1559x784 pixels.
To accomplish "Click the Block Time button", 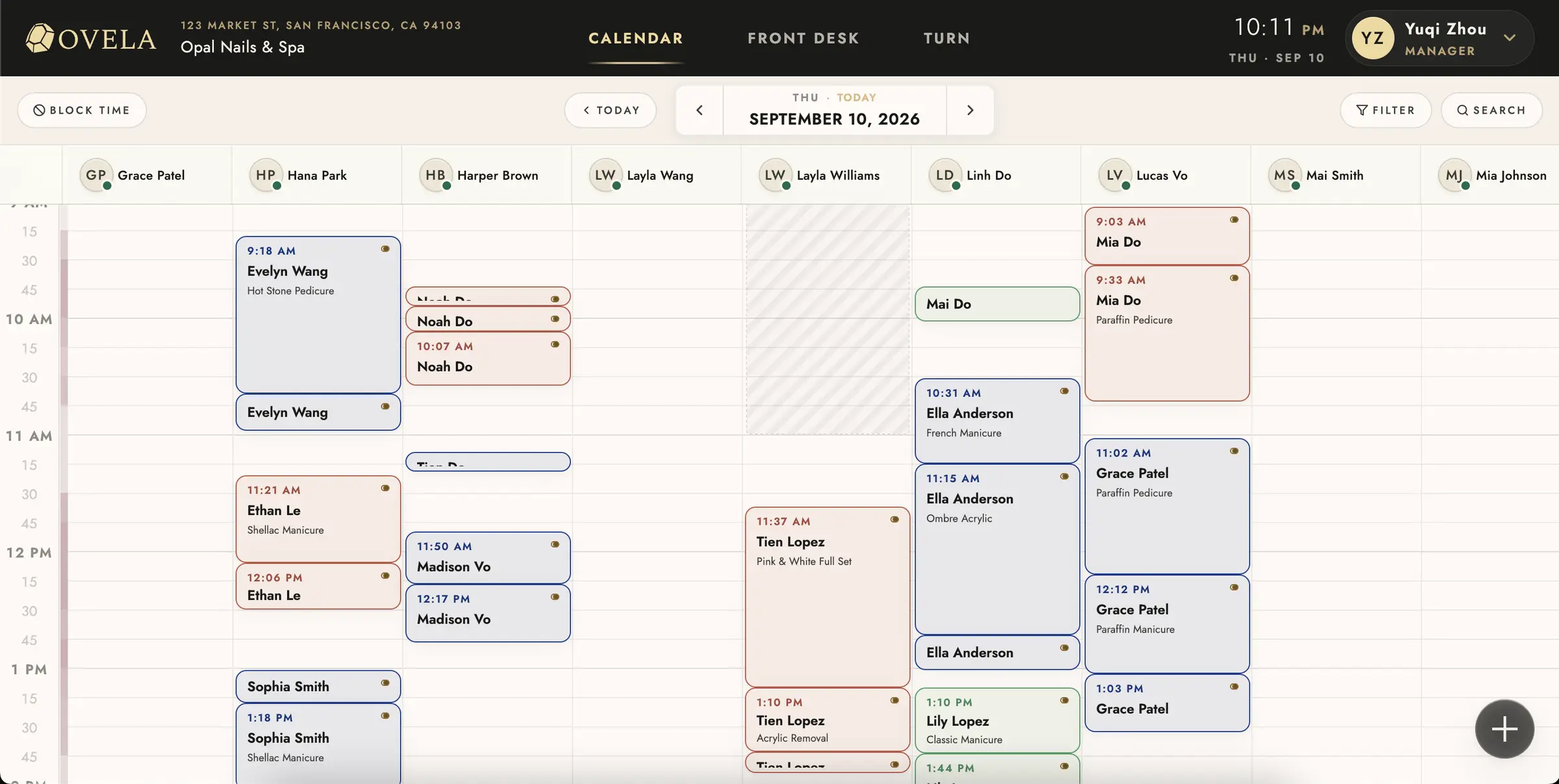I will [x=82, y=110].
